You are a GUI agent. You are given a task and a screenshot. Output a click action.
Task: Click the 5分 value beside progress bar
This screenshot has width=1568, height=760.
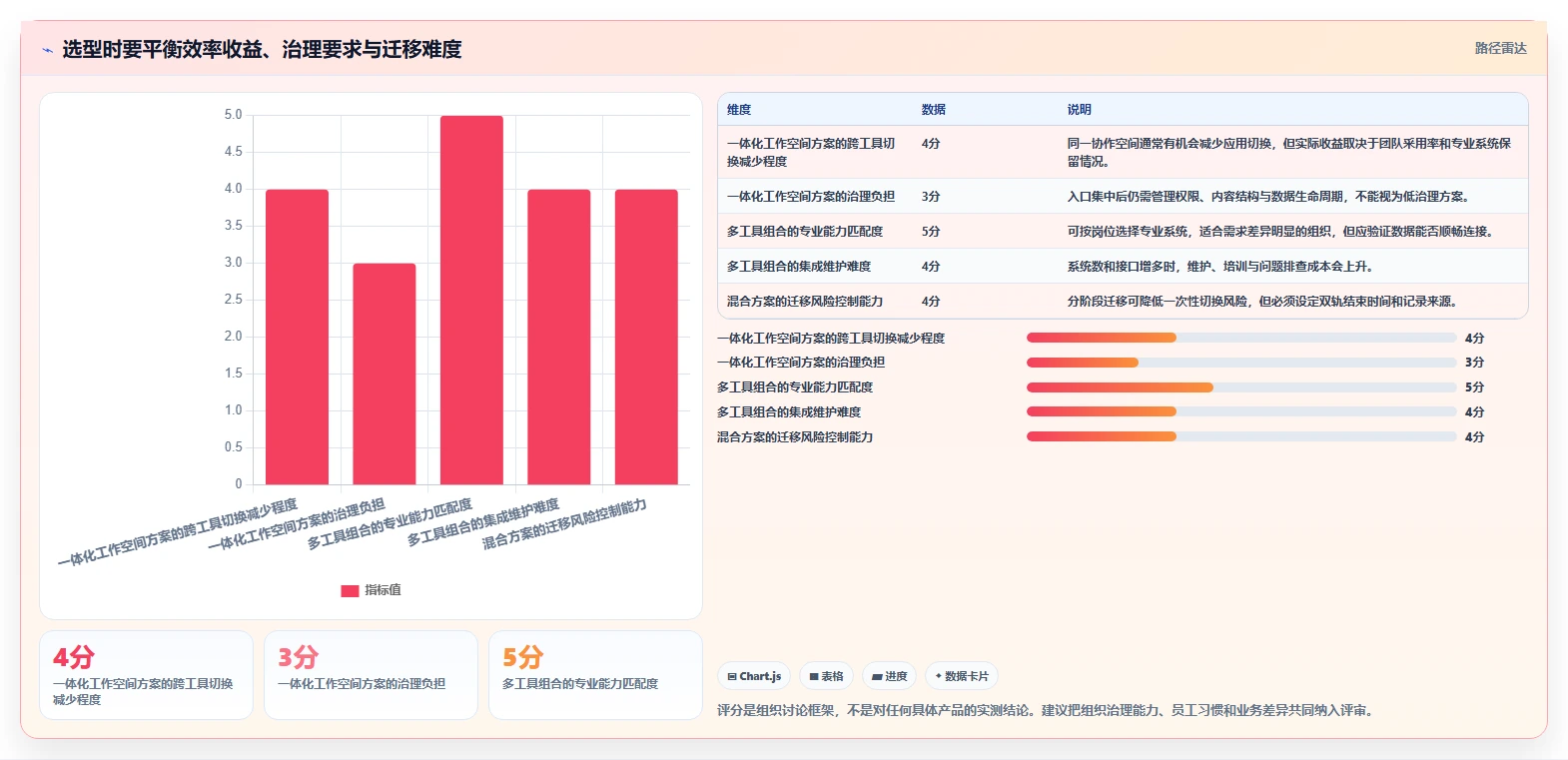[1474, 387]
